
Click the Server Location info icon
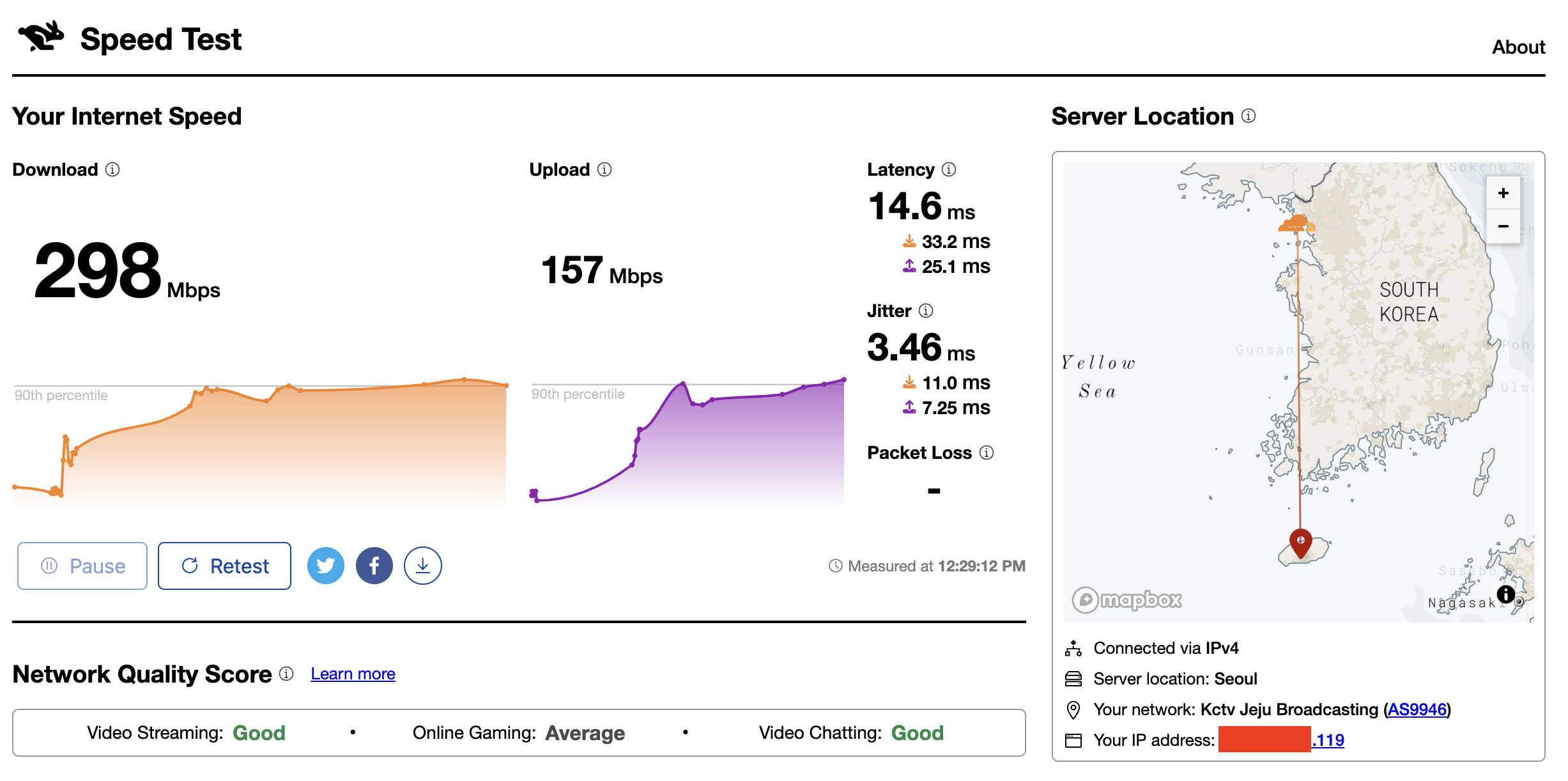click(1249, 116)
